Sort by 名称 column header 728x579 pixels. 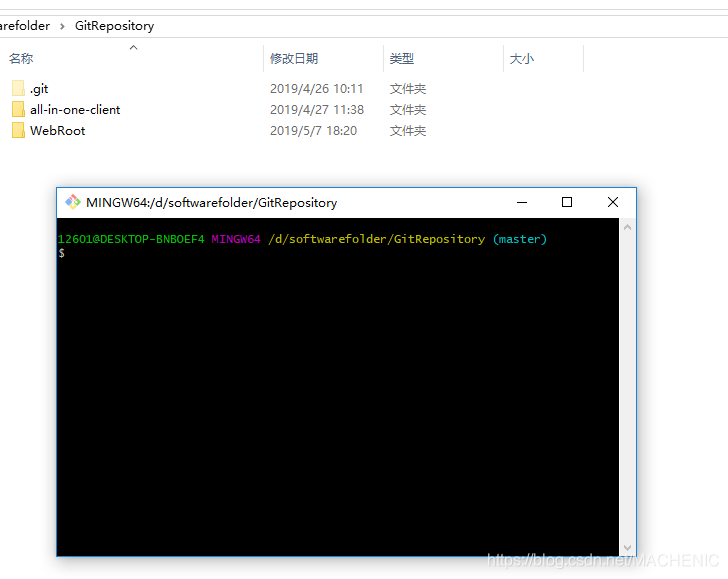point(21,59)
